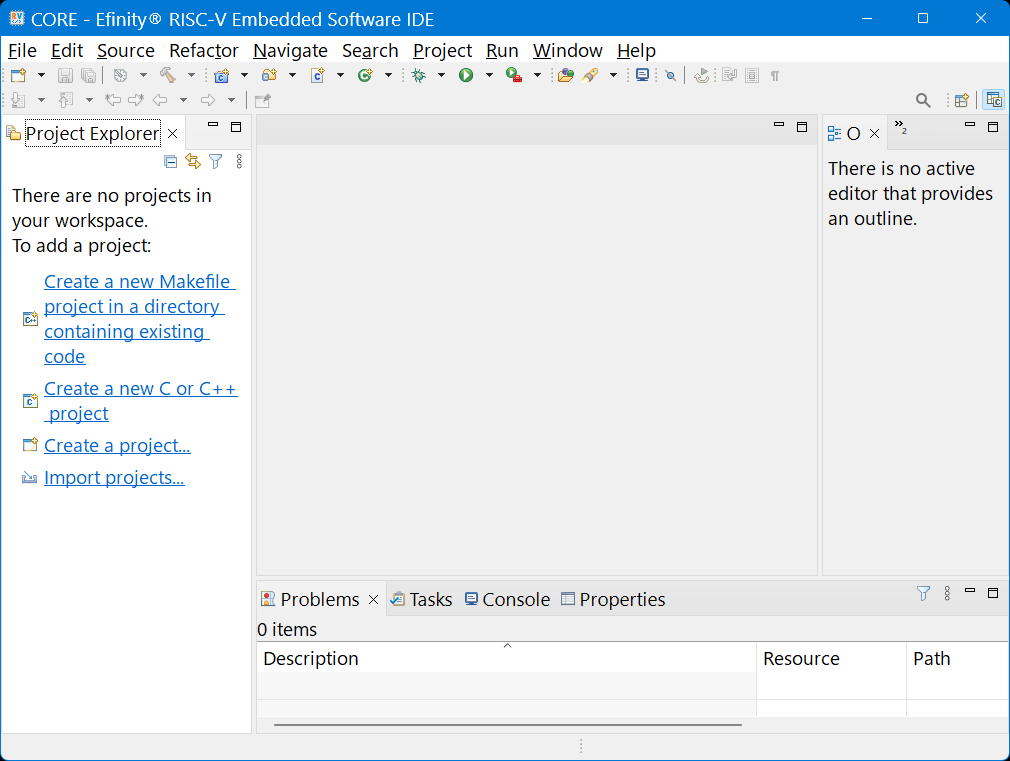Toggle Link with Editor in Project Explorer
Screen dimensions: 1010x761
pyautogui.click(x=193, y=161)
